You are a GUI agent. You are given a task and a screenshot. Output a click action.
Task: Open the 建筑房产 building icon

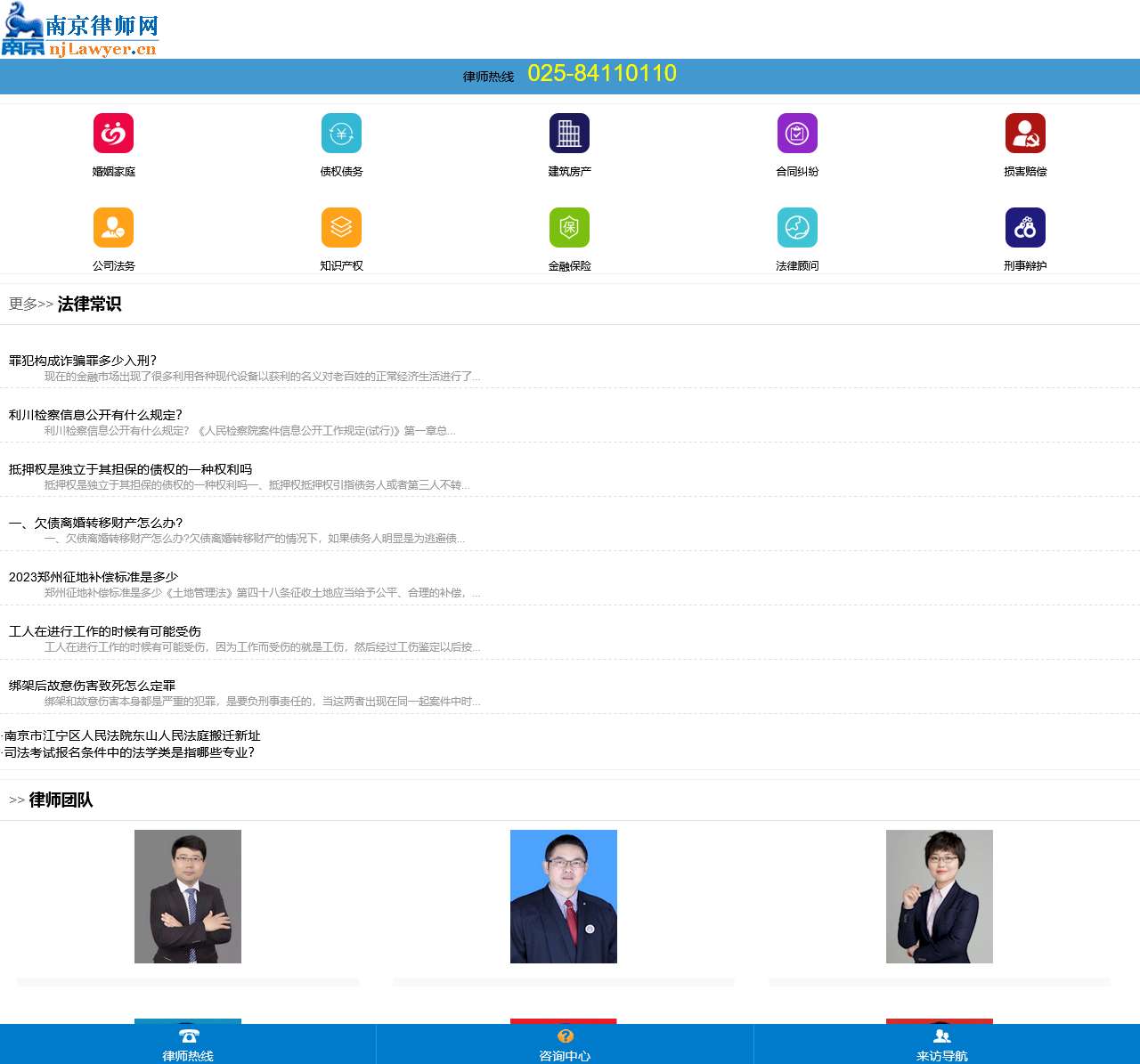569,134
